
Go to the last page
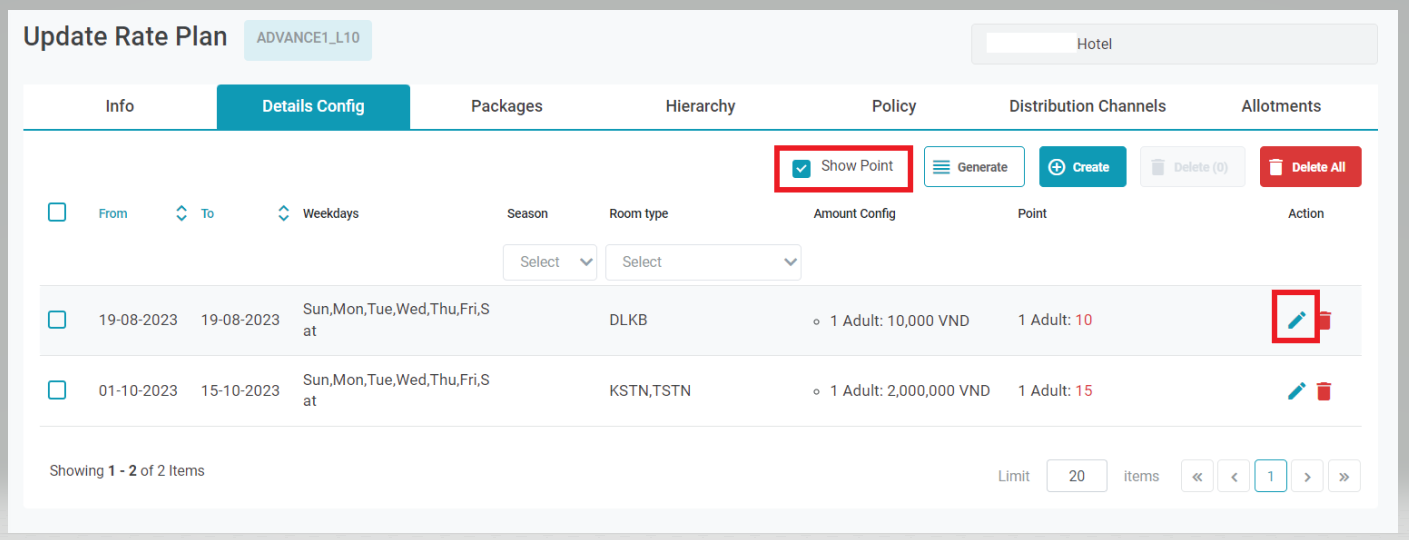pos(1344,477)
